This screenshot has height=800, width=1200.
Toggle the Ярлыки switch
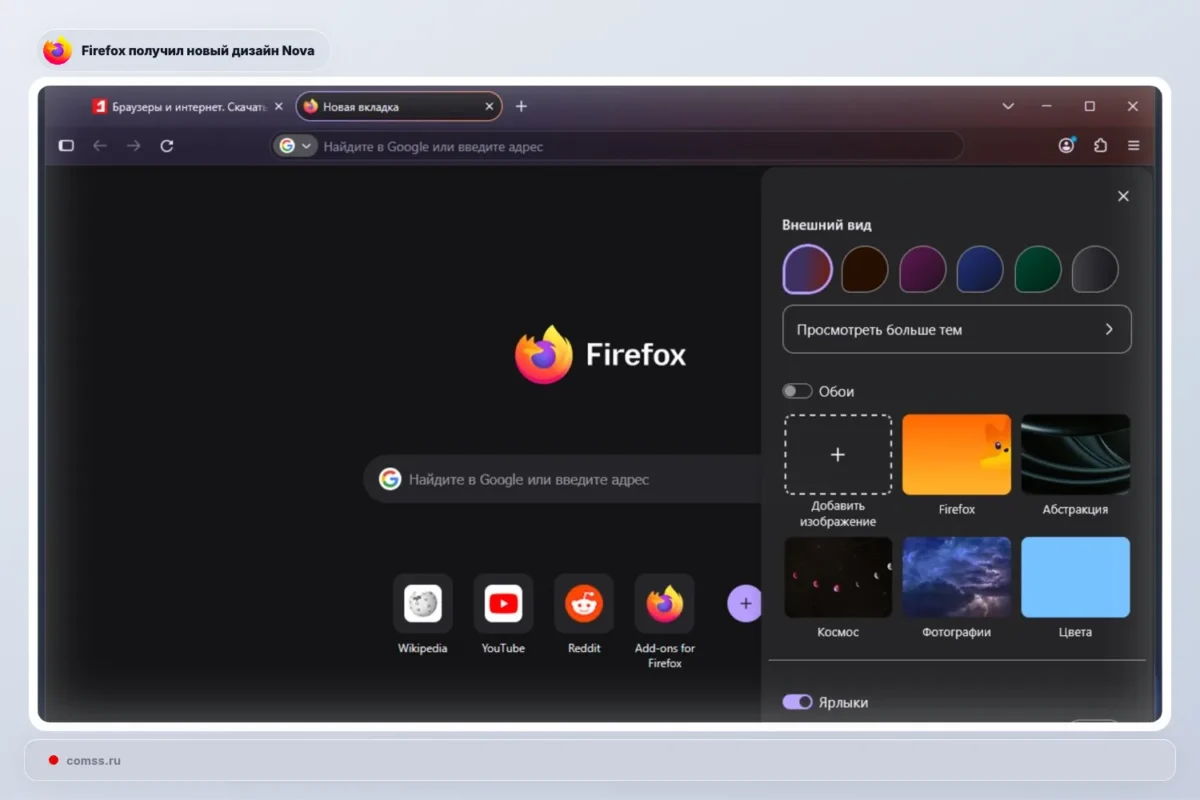point(797,702)
